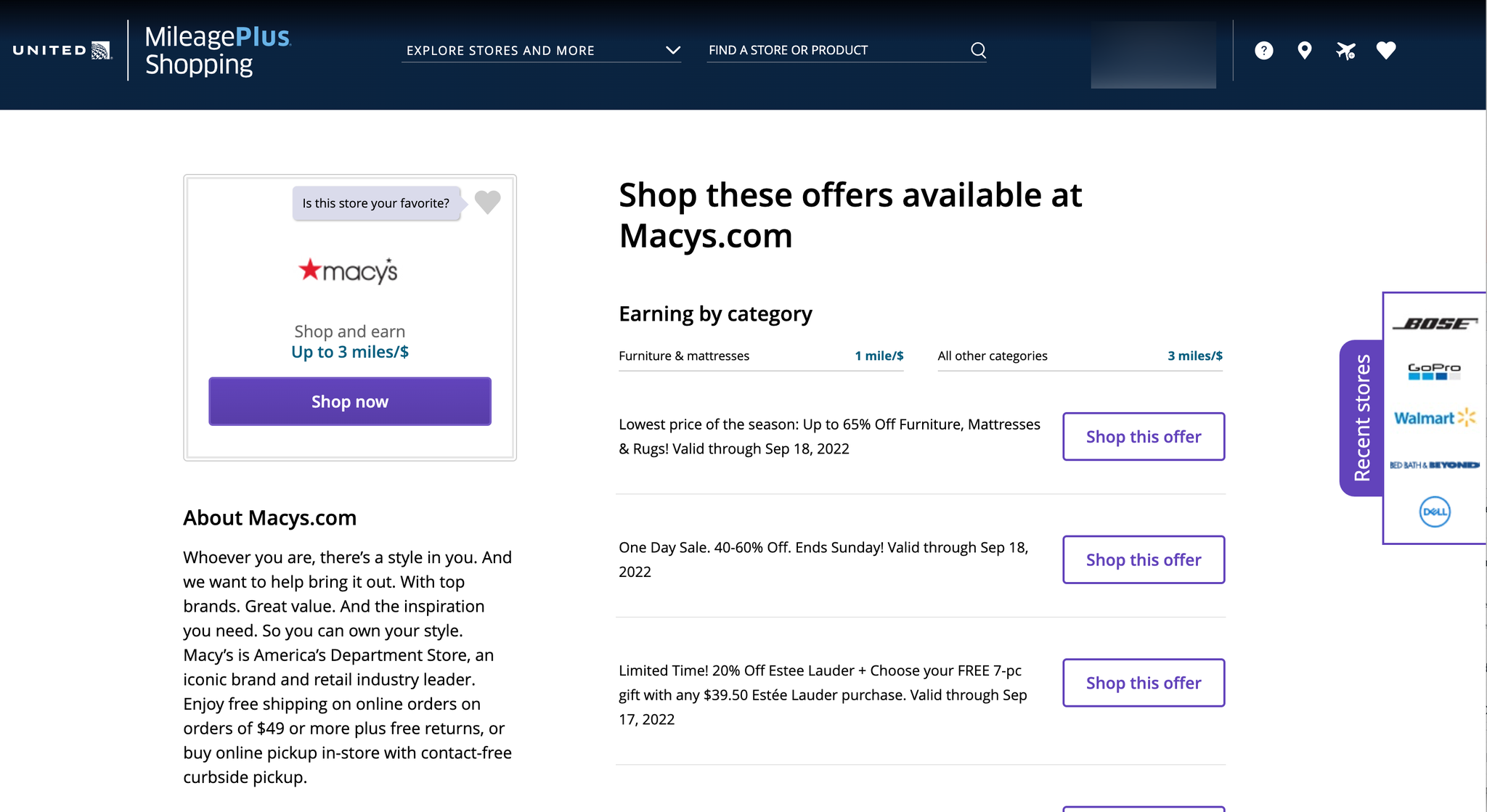Select the airplane icon in the header

[1347, 50]
